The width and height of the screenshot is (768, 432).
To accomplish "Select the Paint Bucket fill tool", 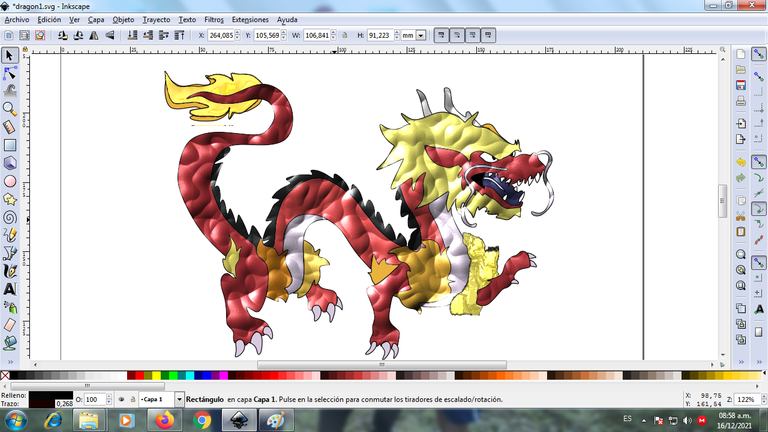I will (9, 343).
